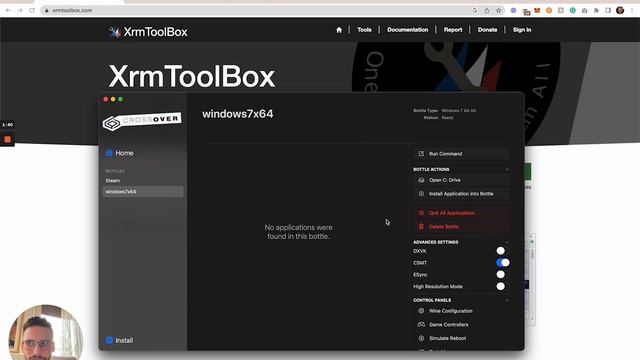Click the Simulate Reboot icon
The width and height of the screenshot is (640, 360).
tap(421, 338)
